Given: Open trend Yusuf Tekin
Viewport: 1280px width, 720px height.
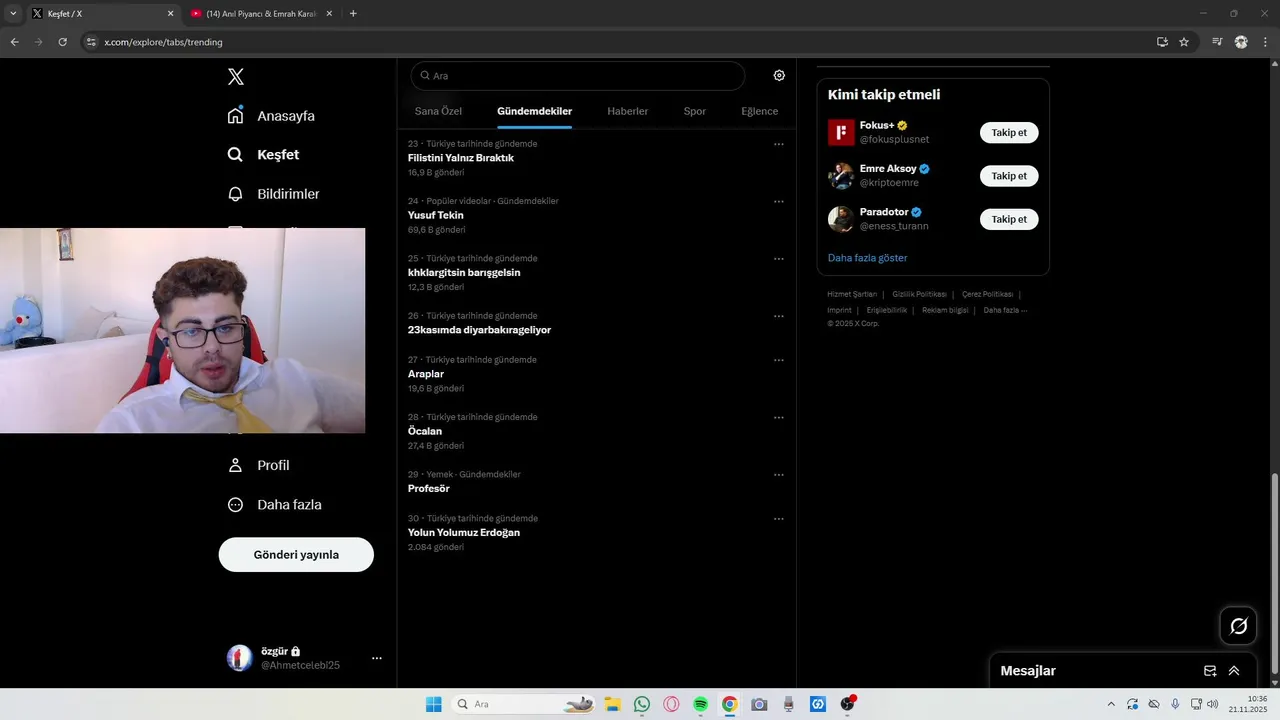Looking at the screenshot, I should coord(436,215).
